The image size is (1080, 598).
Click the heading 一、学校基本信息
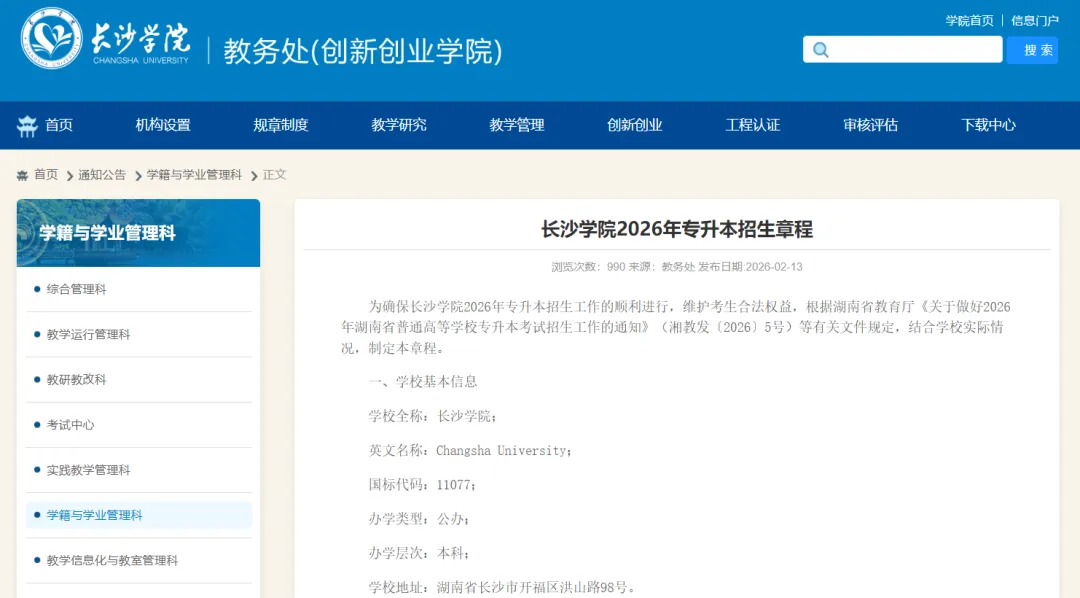pyautogui.click(x=423, y=382)
